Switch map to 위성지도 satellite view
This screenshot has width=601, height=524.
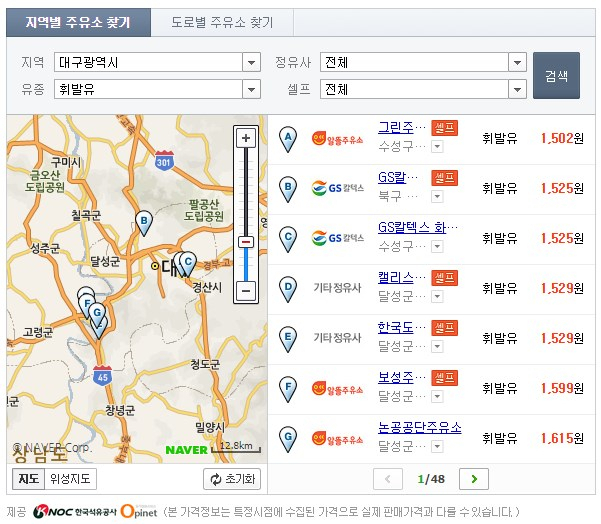(x=70, y=478)
